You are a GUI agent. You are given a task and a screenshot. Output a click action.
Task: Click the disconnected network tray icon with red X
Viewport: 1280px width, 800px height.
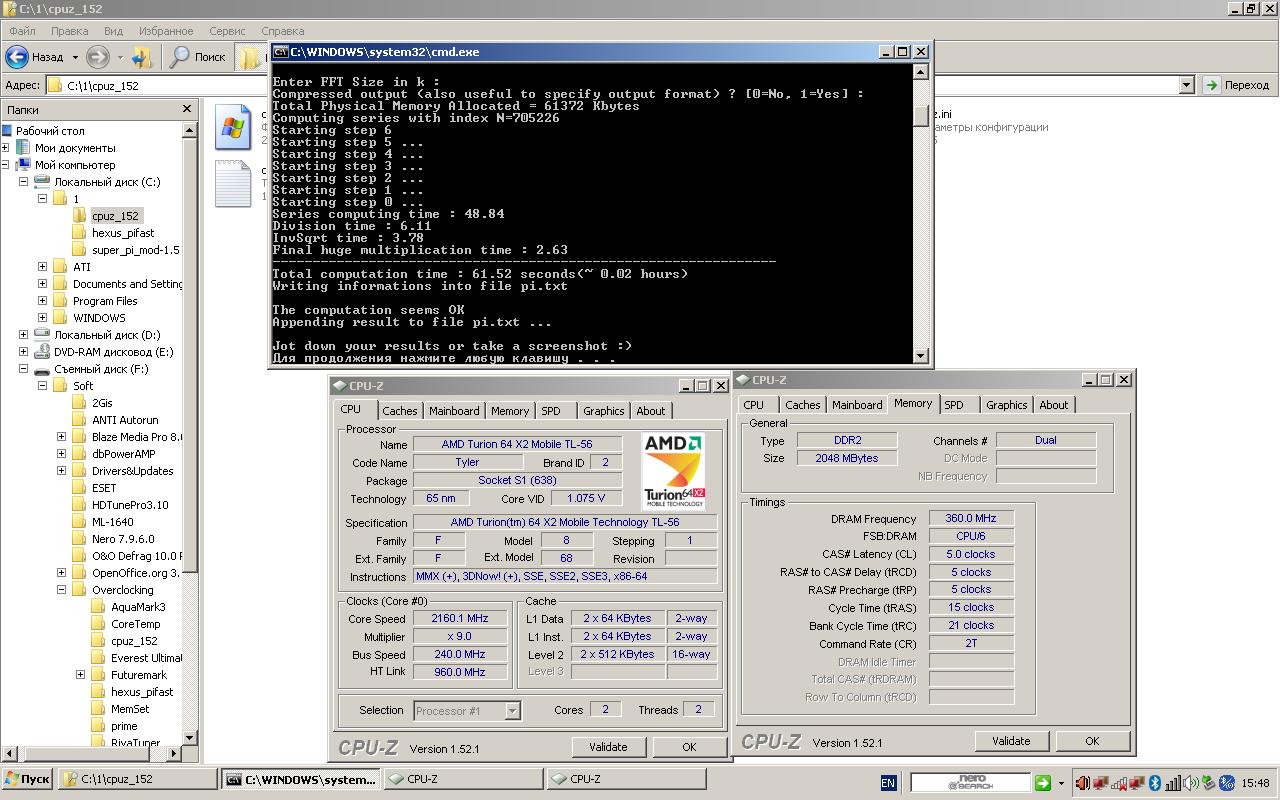point(1119,783)
